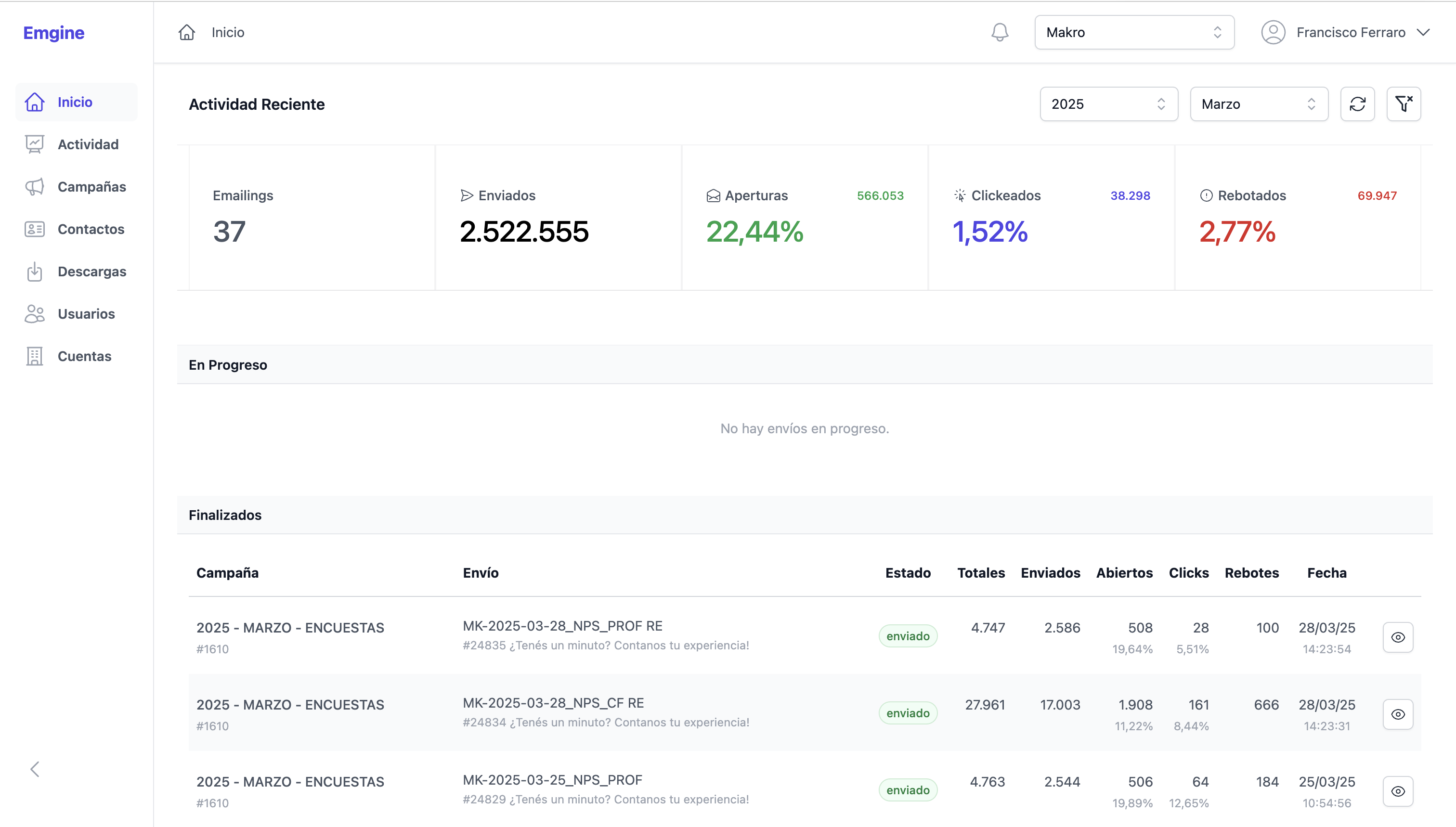Click the Descargas download icon
The height and width of the screenshot is (827, 1456).
tap(35, 271)
